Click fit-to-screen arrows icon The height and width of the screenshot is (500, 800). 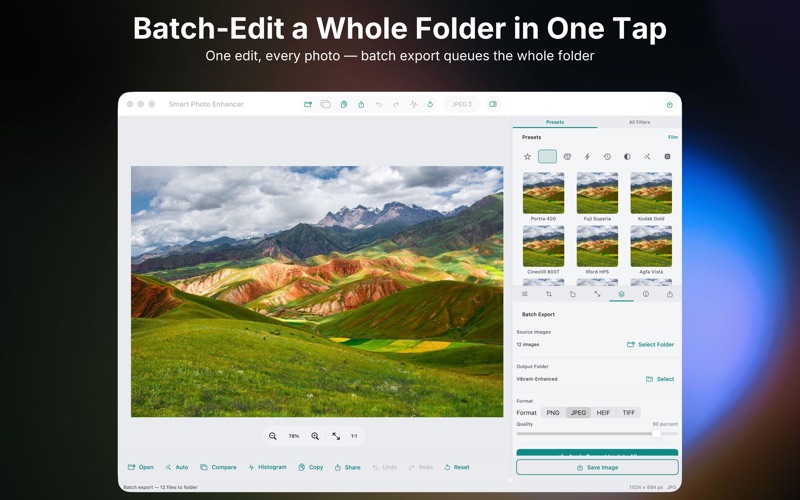tap(336, 436)
